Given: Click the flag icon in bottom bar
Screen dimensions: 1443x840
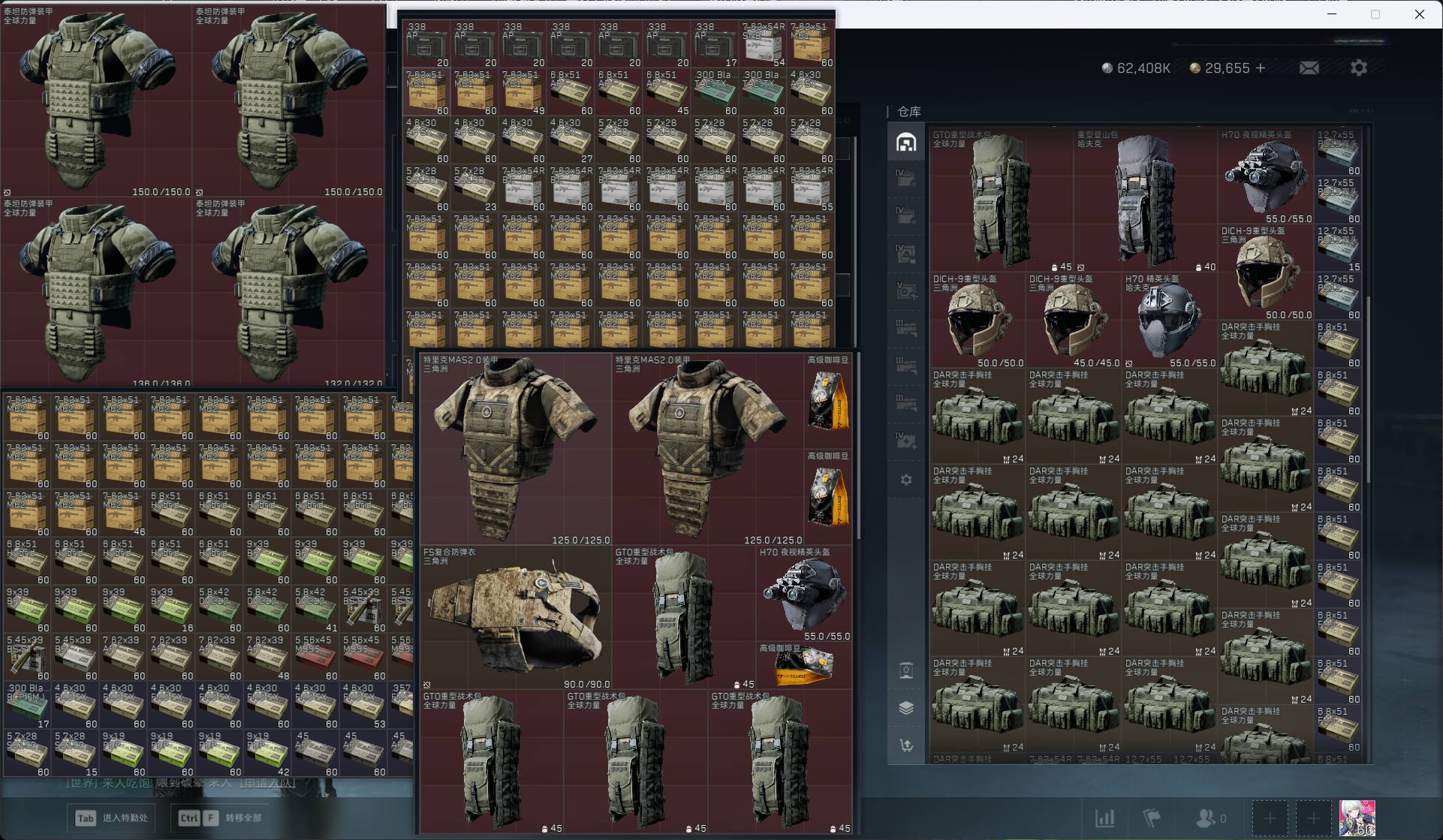Looking at the screenshot, I should pyautogui.click(x=1152, y=818).
